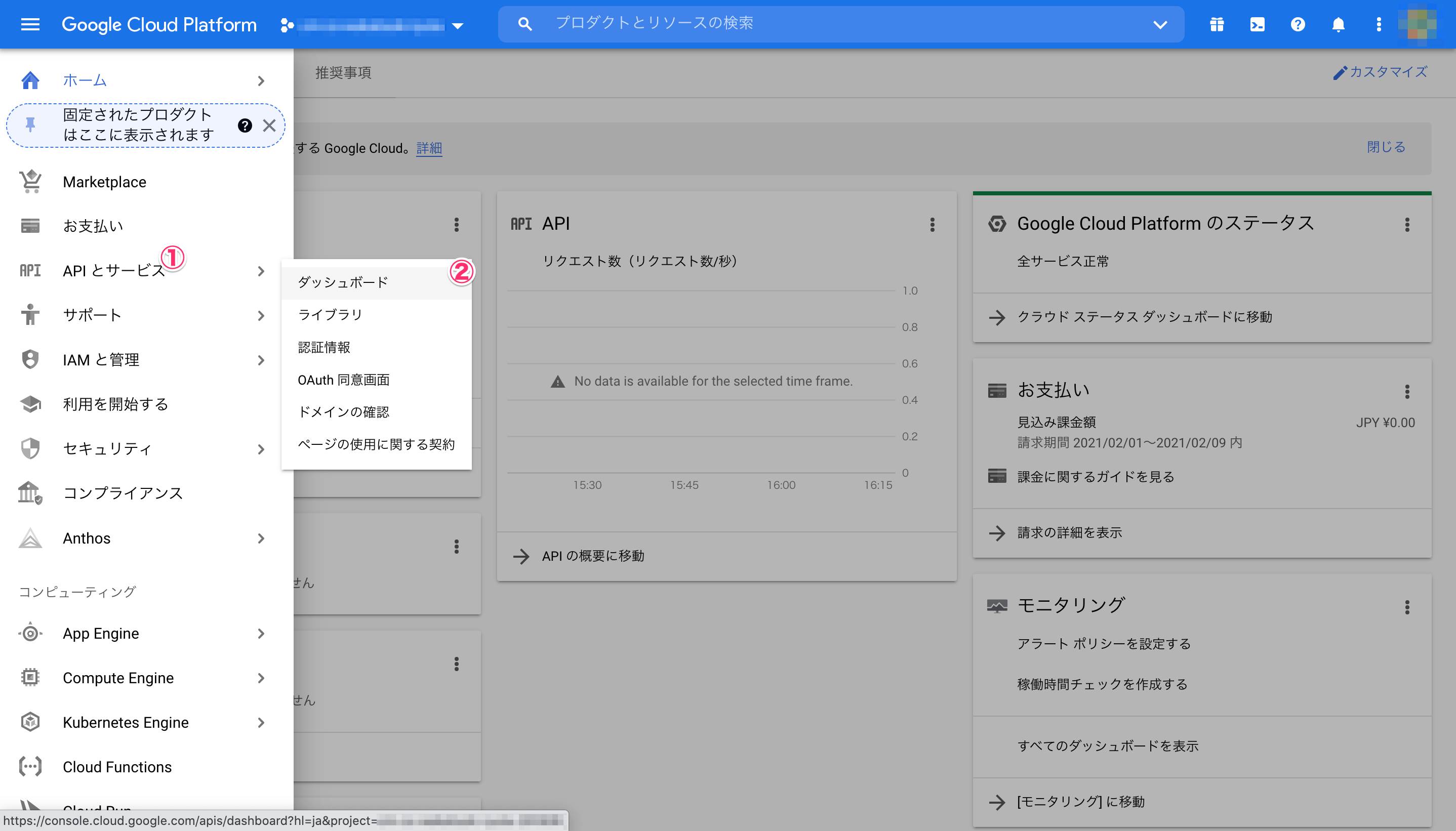Viewport: 1456px width, 831px height.
Task: Open the notifications bell icon
Action: coord(1338,24)
